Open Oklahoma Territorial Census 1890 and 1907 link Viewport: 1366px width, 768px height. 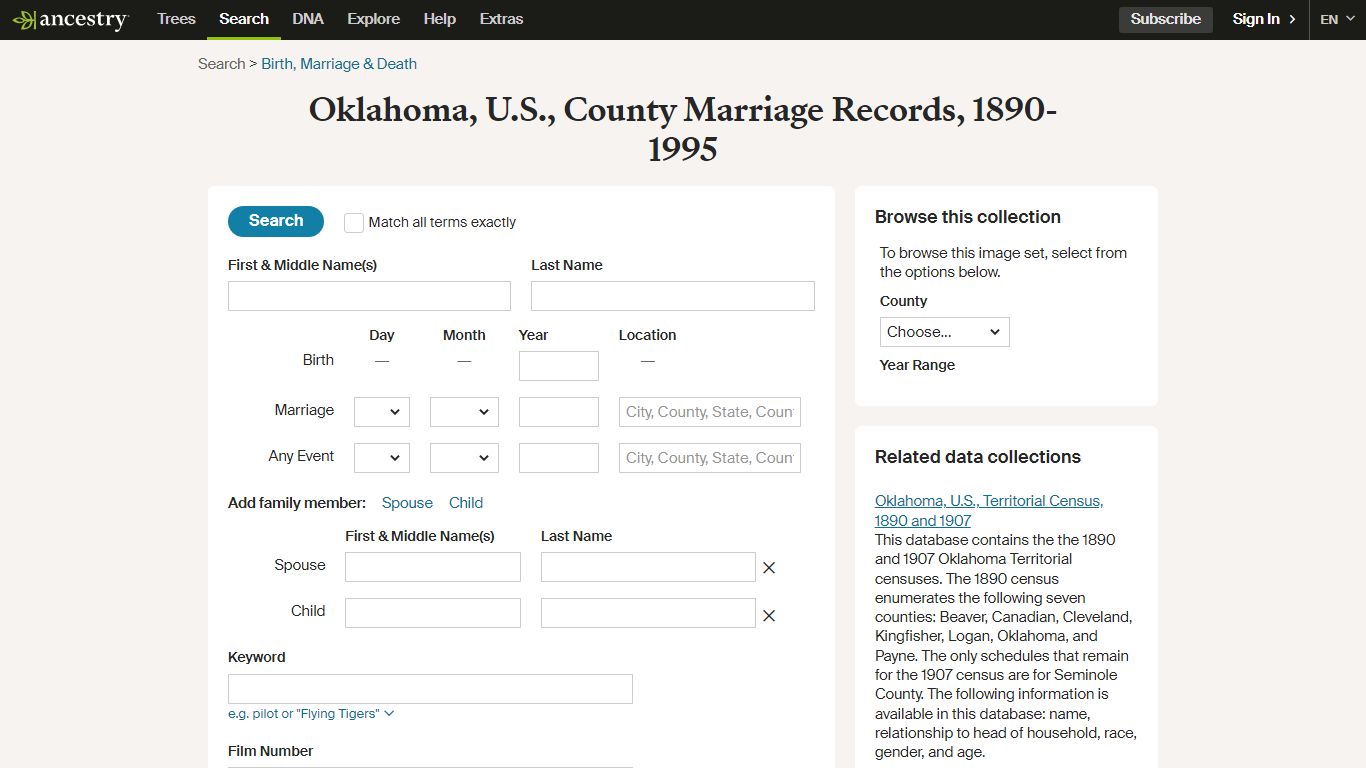point(989,510)
